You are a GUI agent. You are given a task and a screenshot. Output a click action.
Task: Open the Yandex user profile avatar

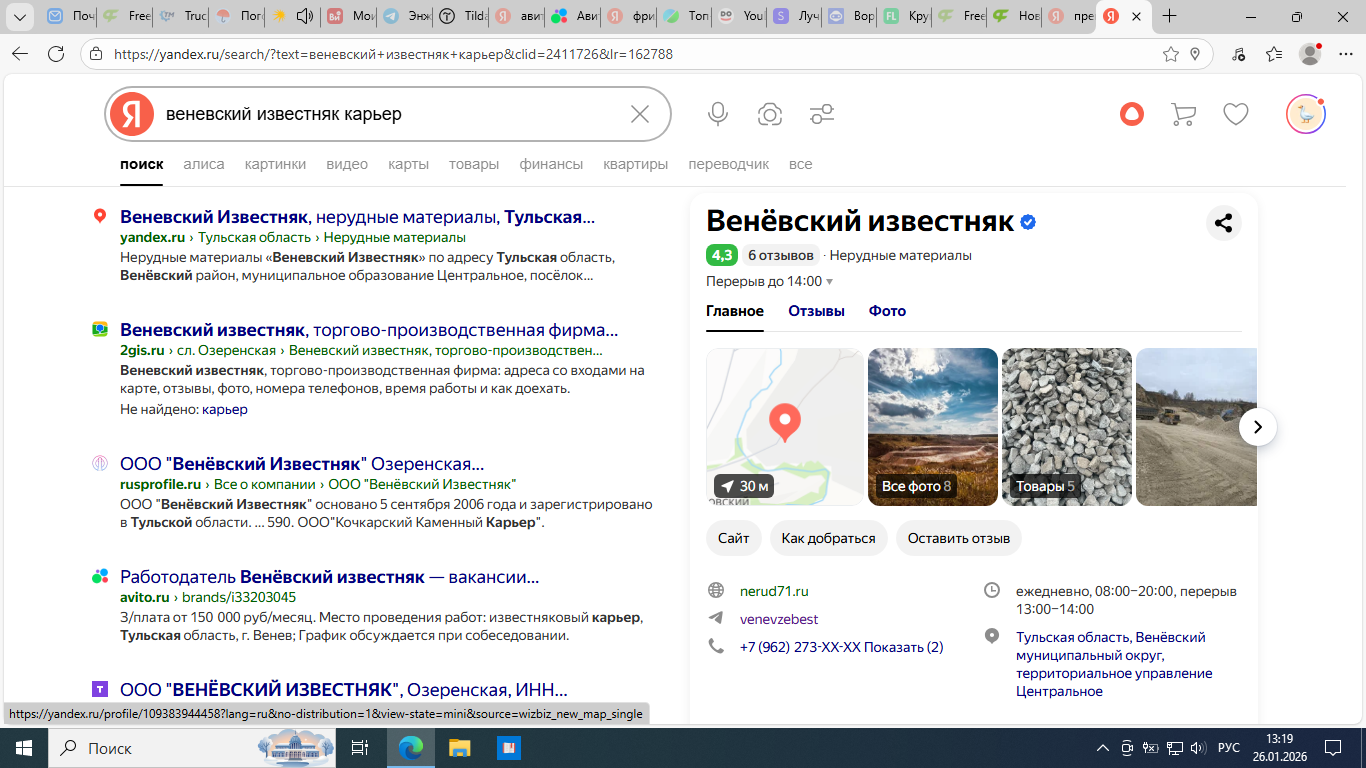point(1305,114)
